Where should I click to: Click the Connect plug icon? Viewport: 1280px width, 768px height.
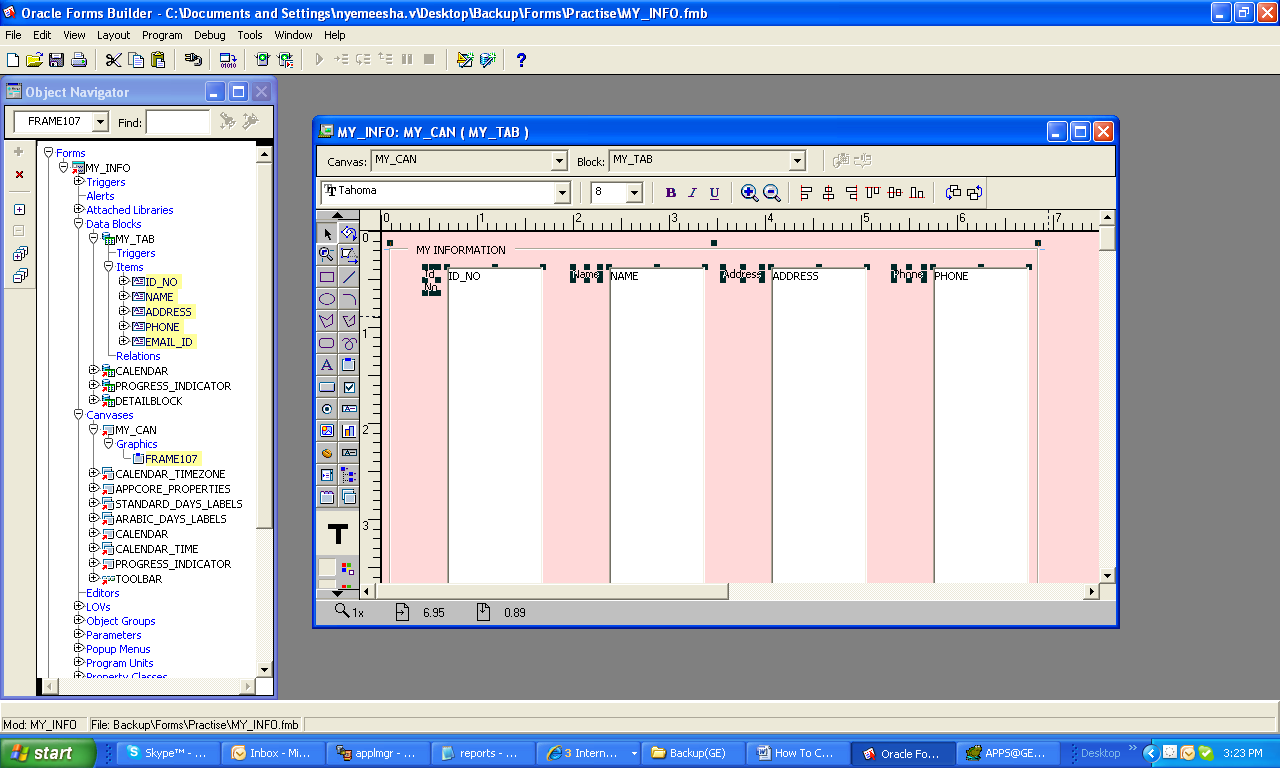[x=193, y=60]
